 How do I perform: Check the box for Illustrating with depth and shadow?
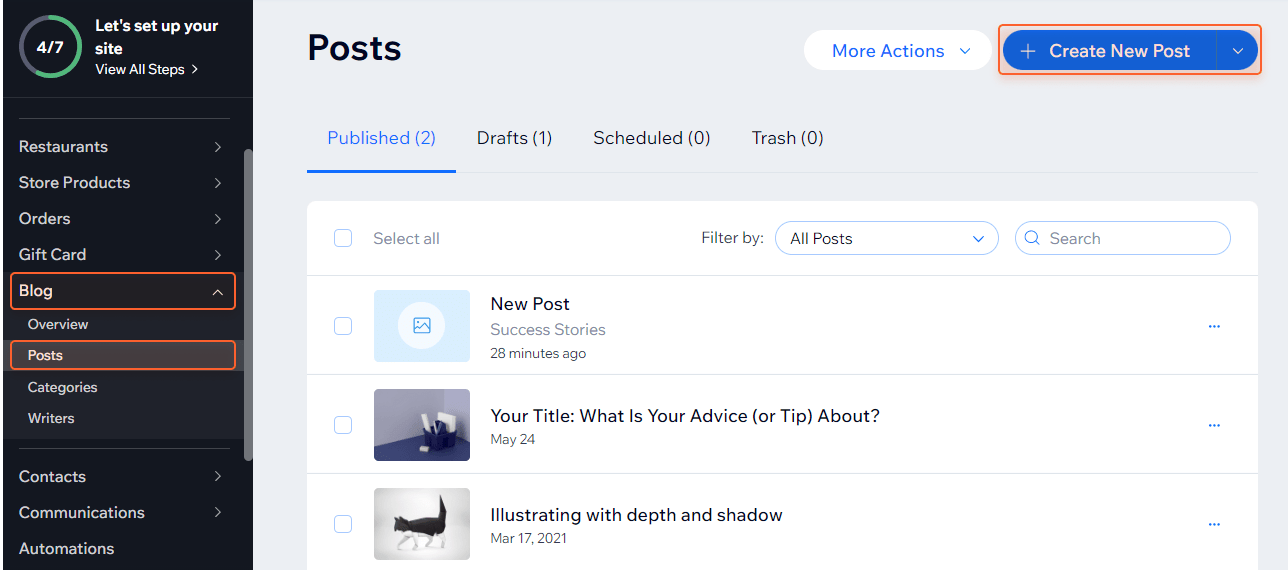click(343, 524)
